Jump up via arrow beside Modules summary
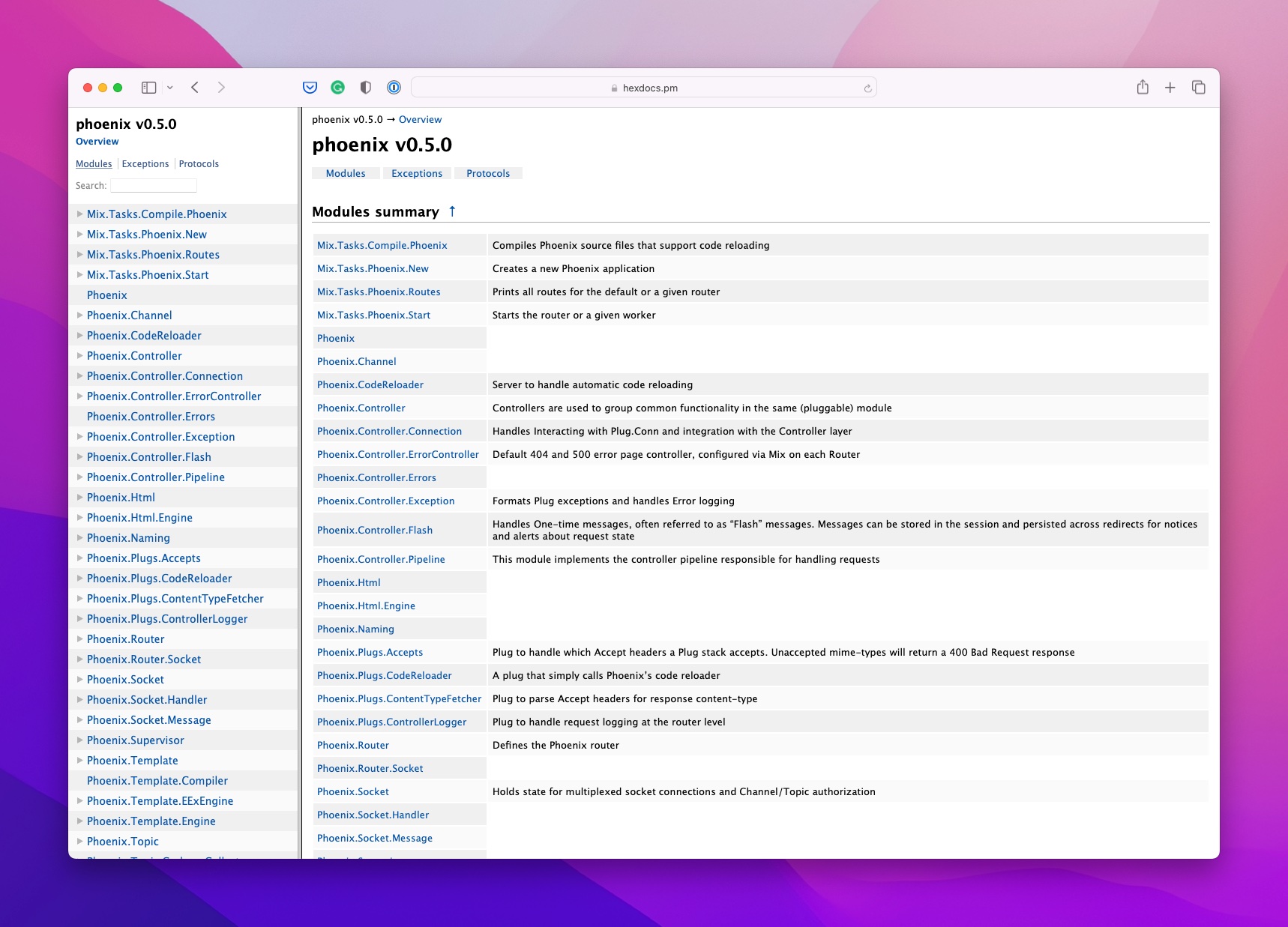 click(x=452, y=211)
